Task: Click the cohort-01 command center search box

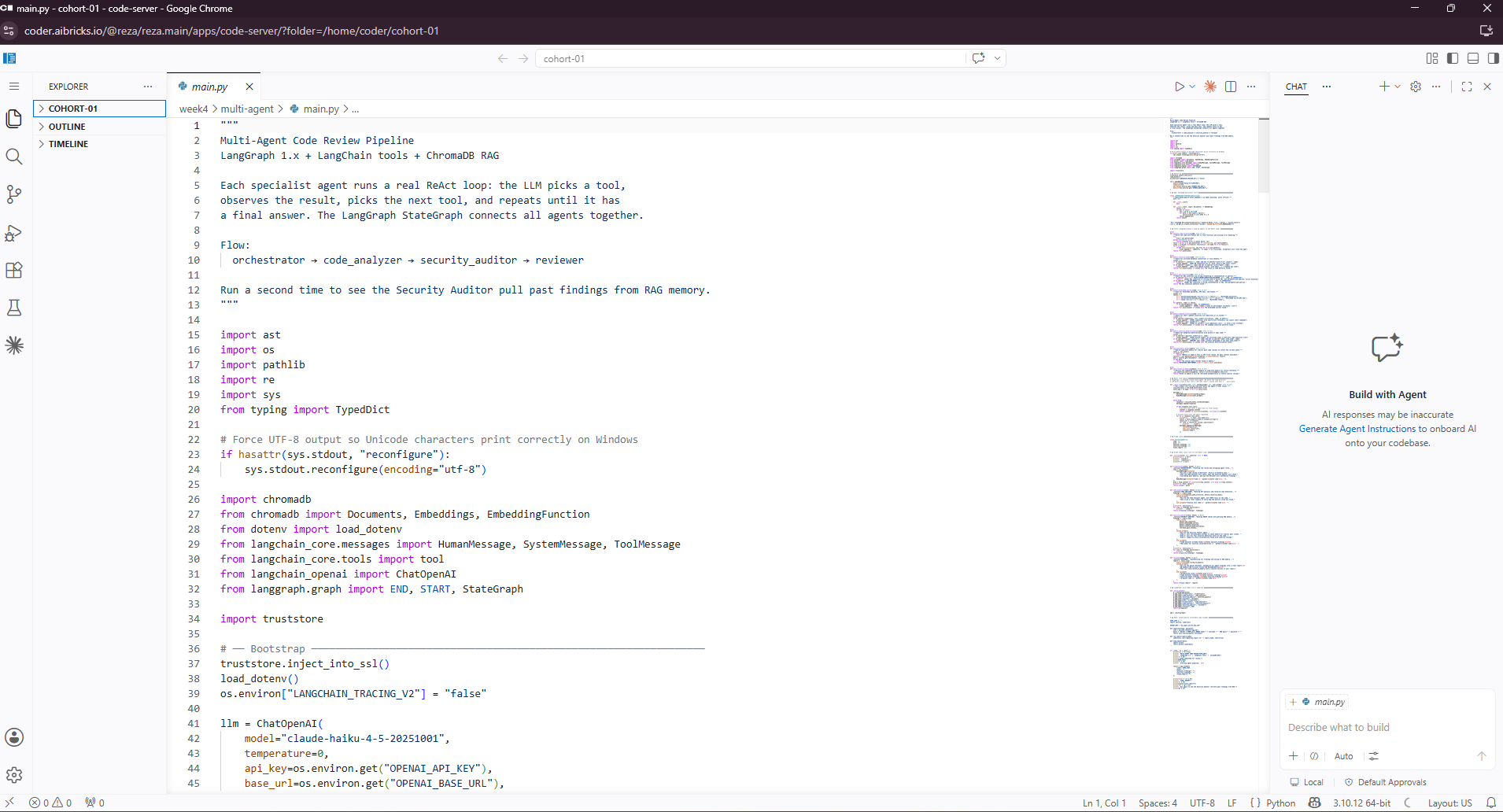Action: click(x=750, y=58)
